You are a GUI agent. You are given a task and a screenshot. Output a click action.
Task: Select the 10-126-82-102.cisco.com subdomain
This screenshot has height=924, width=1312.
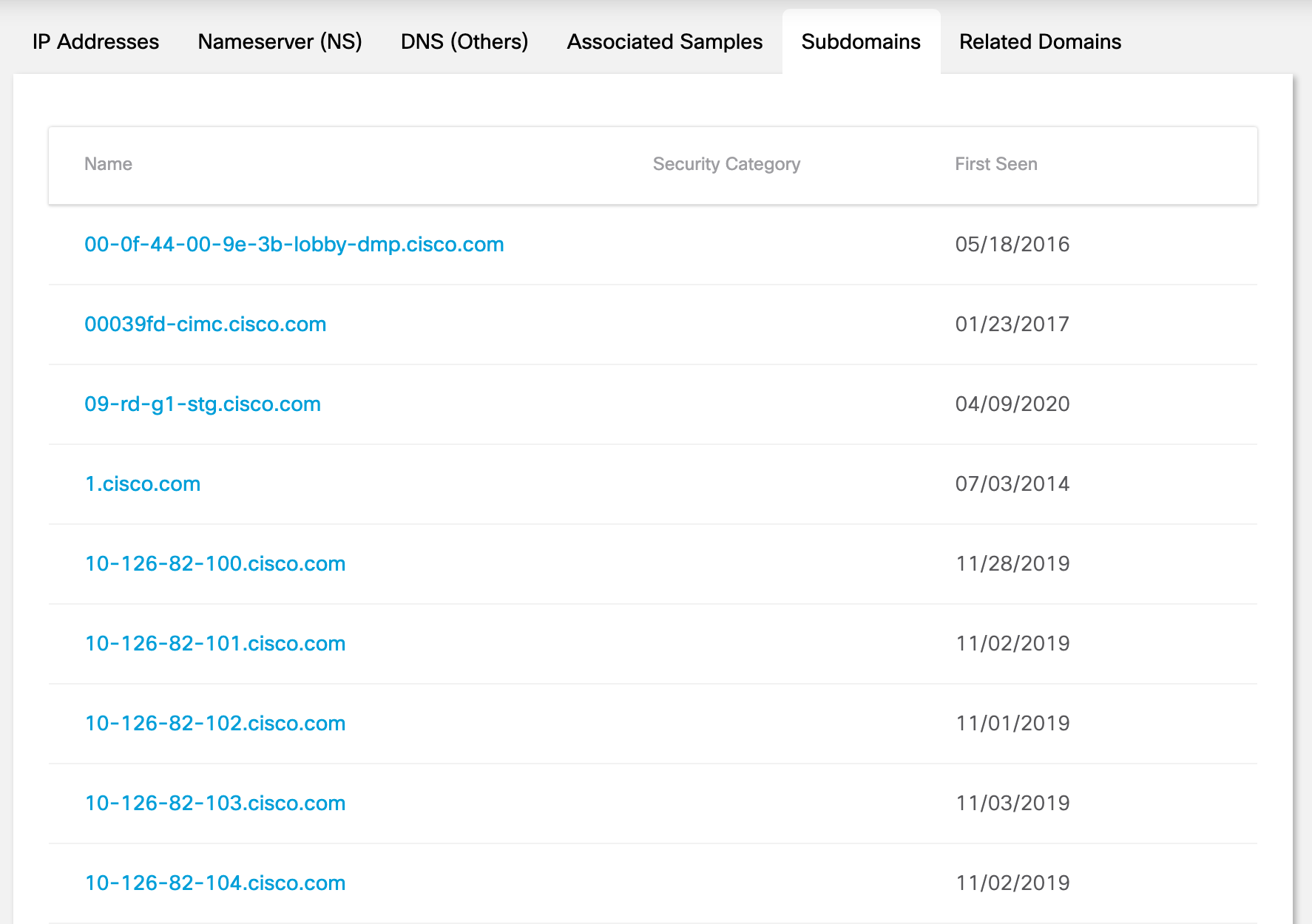215,724
